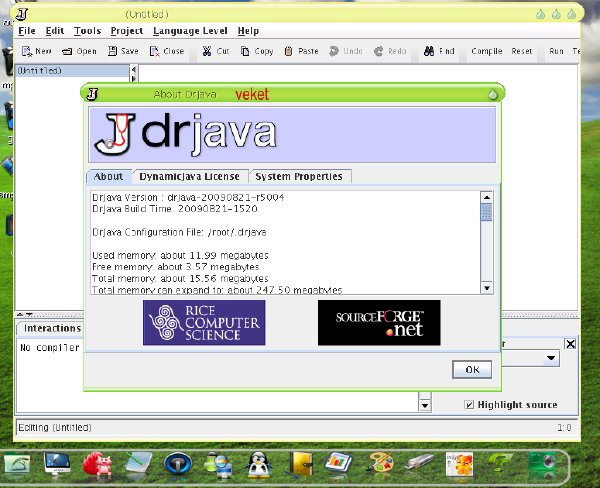Click the About text scrollbar thumb

point(486,212)
